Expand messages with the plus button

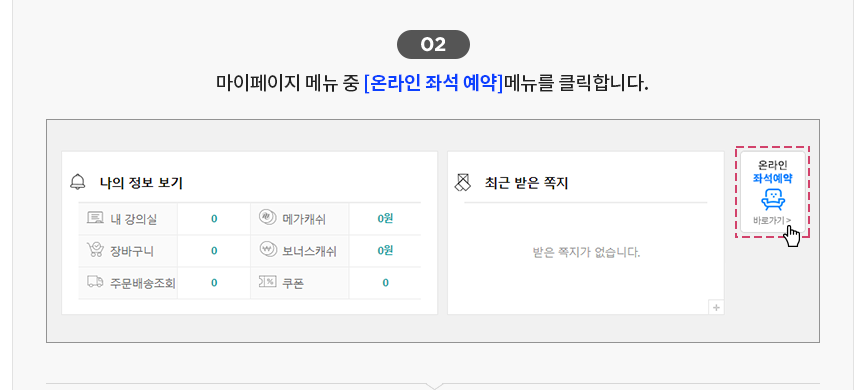coord(716,308)
